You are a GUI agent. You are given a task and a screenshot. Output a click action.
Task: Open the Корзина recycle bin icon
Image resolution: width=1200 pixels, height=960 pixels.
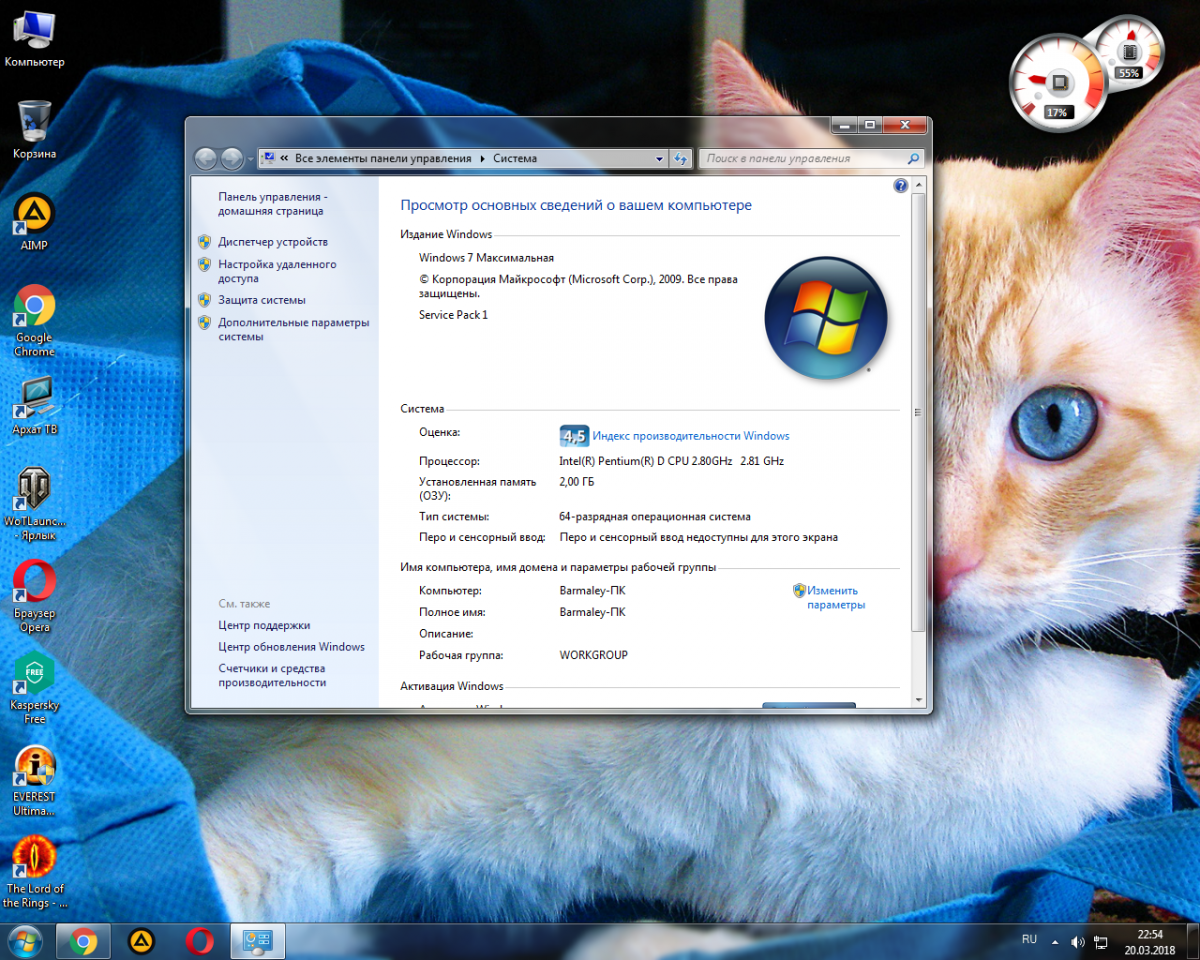click(34, 122)
